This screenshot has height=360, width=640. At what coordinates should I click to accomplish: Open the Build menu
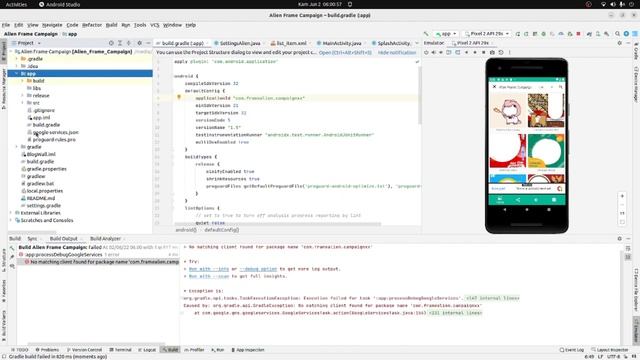(x=111, y=25)
